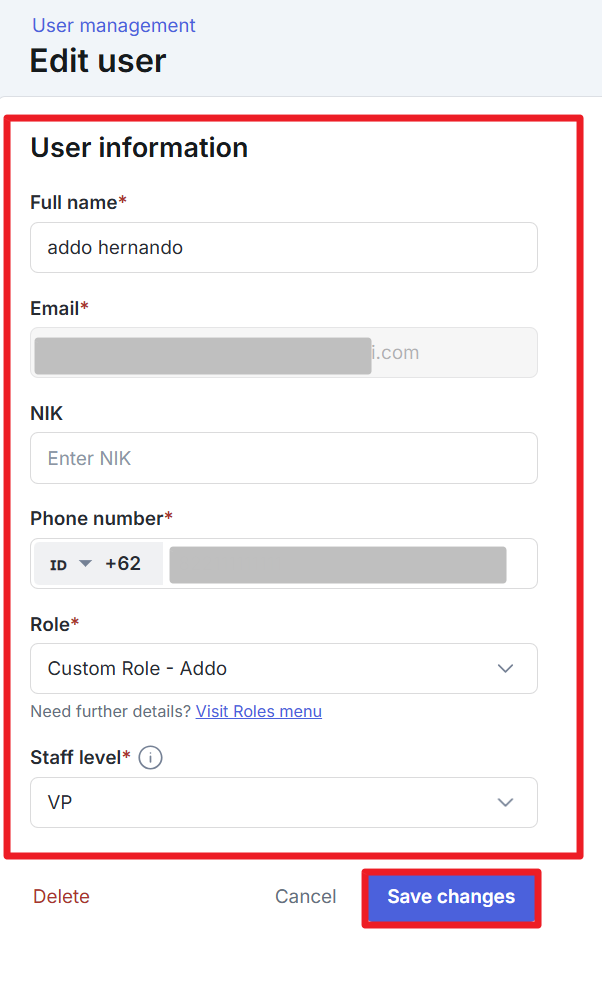602x989 pixels.
Task: Cancel editing the user
Action: (306, 897)
